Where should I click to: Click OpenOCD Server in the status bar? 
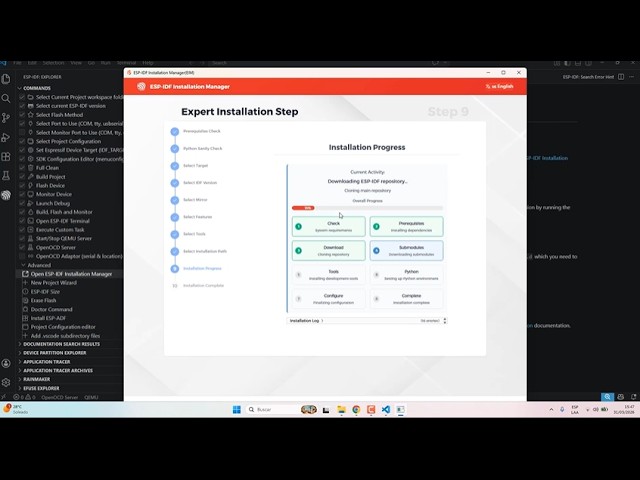tap(59, 397)
